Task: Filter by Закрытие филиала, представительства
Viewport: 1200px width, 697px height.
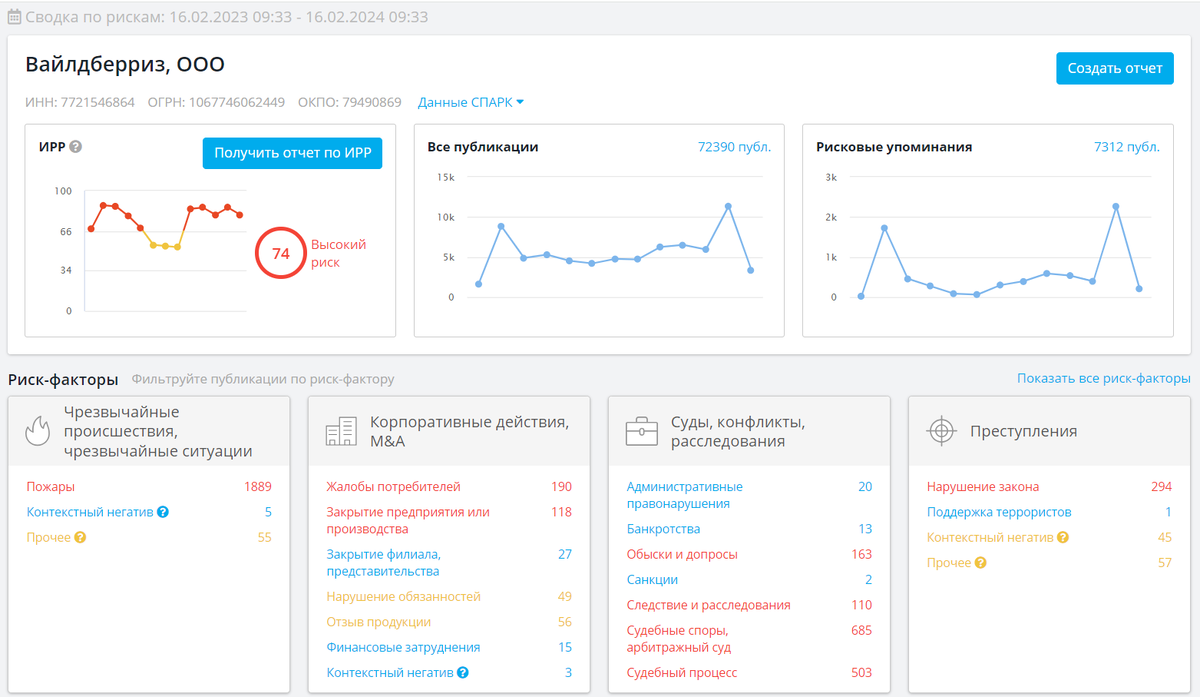Action: 383,562
